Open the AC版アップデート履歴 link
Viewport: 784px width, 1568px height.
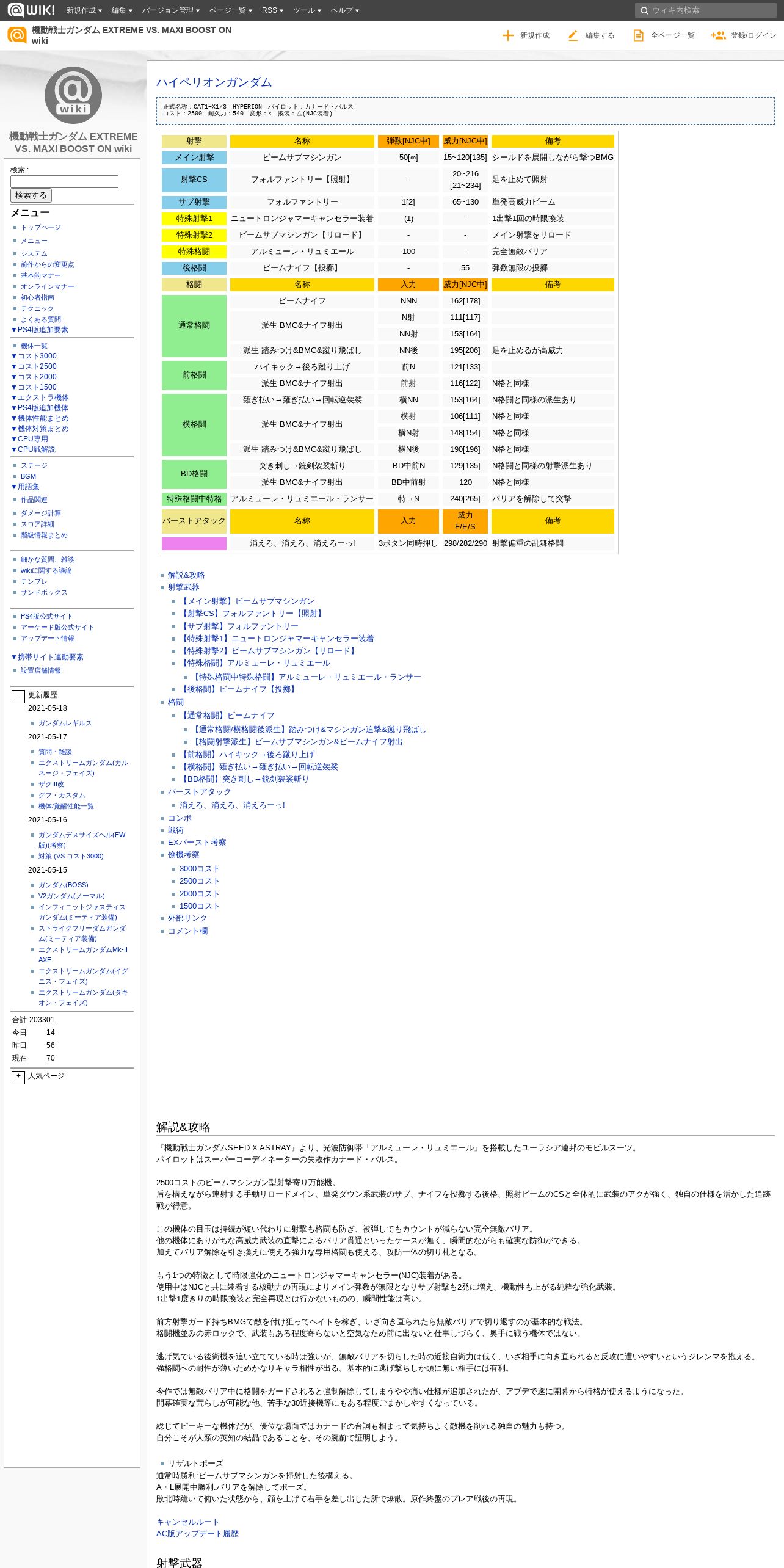pos(197,1534)
